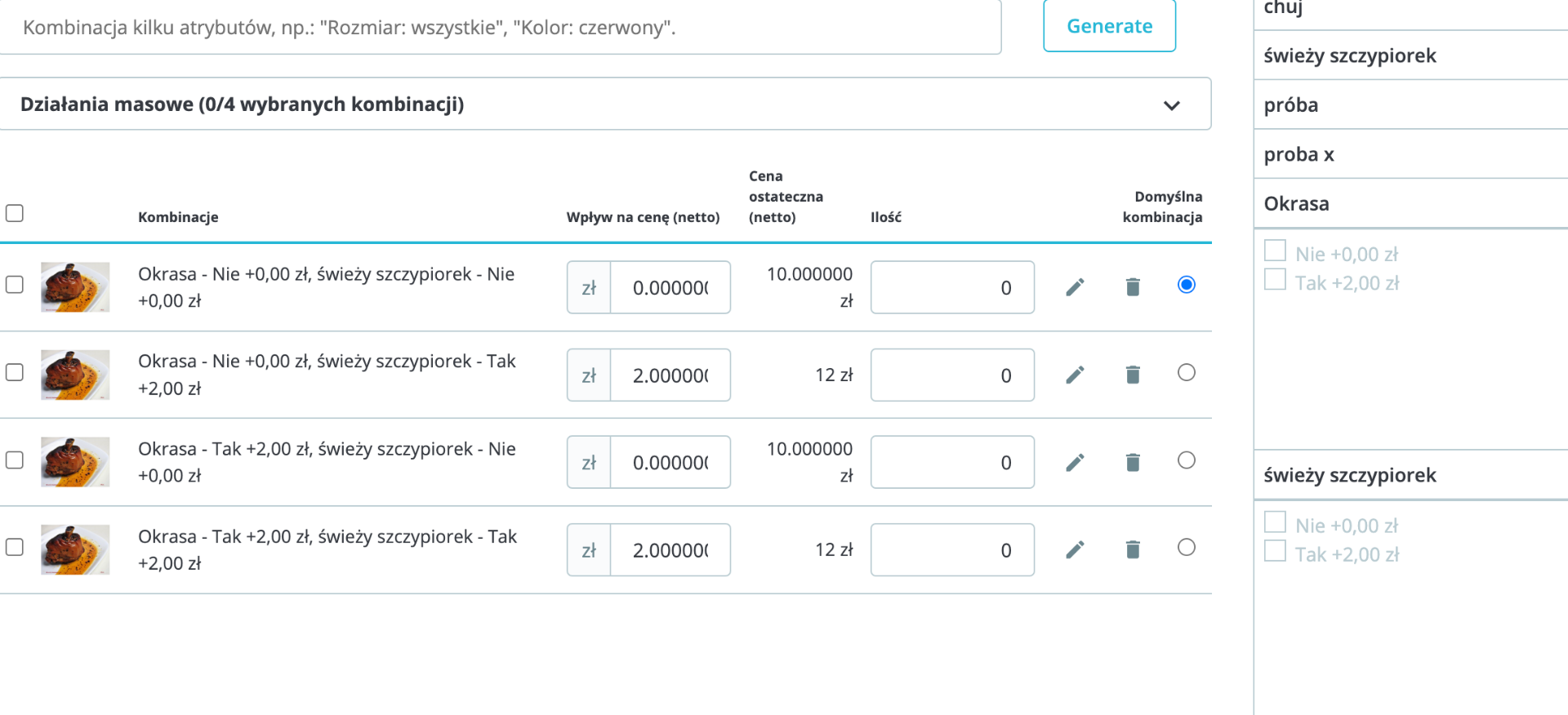Expand the 'Działania masowe' bulk actions panel
The width and height of the screenshot is (1568, 715).
1171,105
